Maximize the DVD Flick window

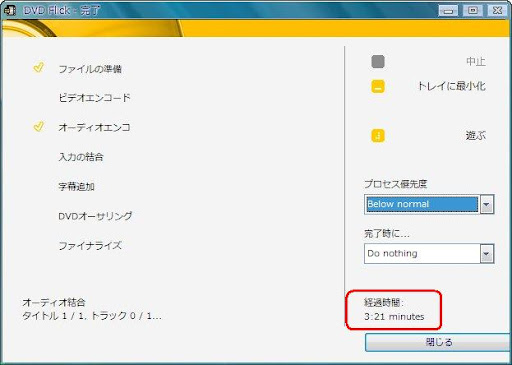[x=473, y=10]
